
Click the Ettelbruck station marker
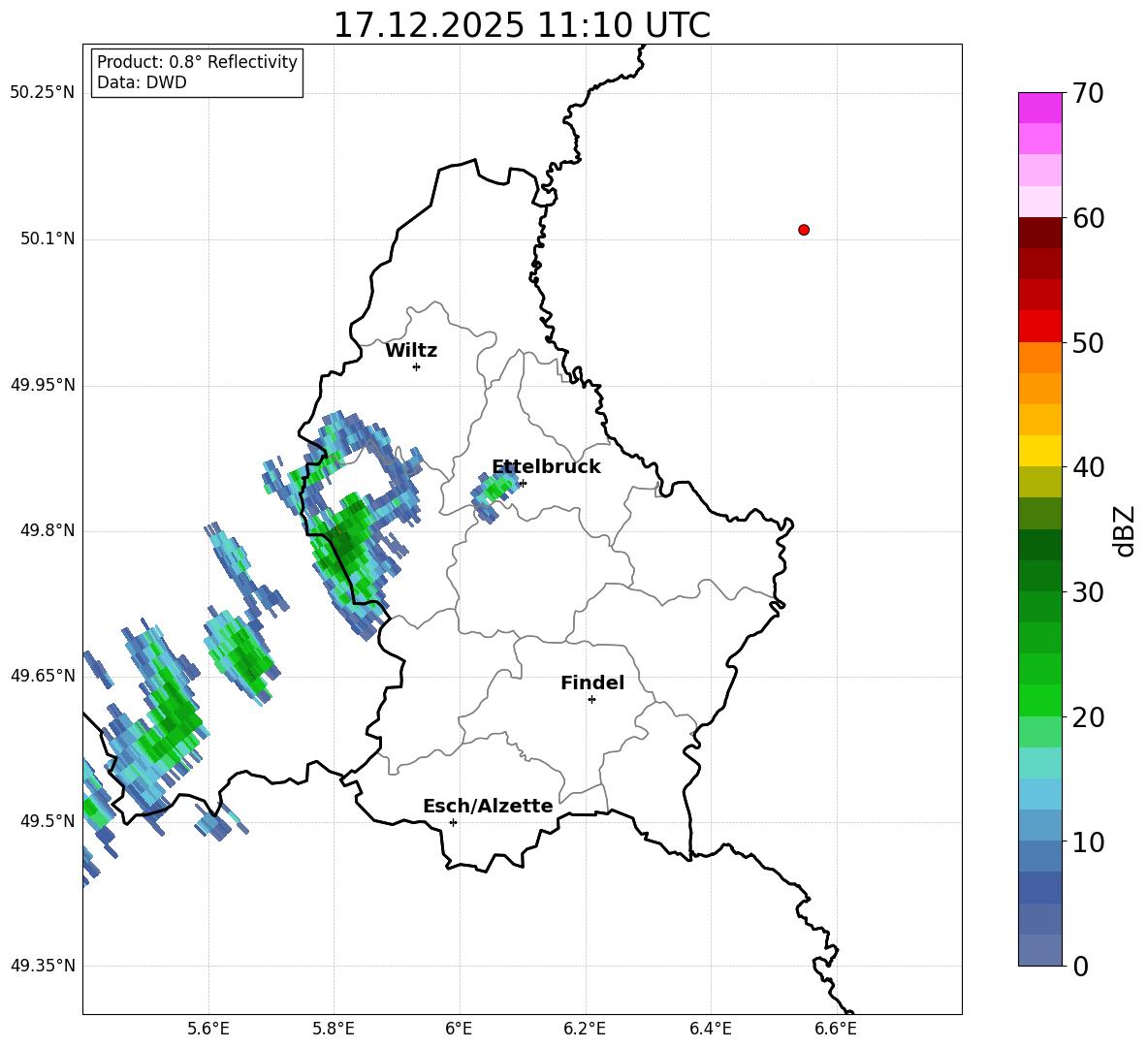[x=522, y=483]
